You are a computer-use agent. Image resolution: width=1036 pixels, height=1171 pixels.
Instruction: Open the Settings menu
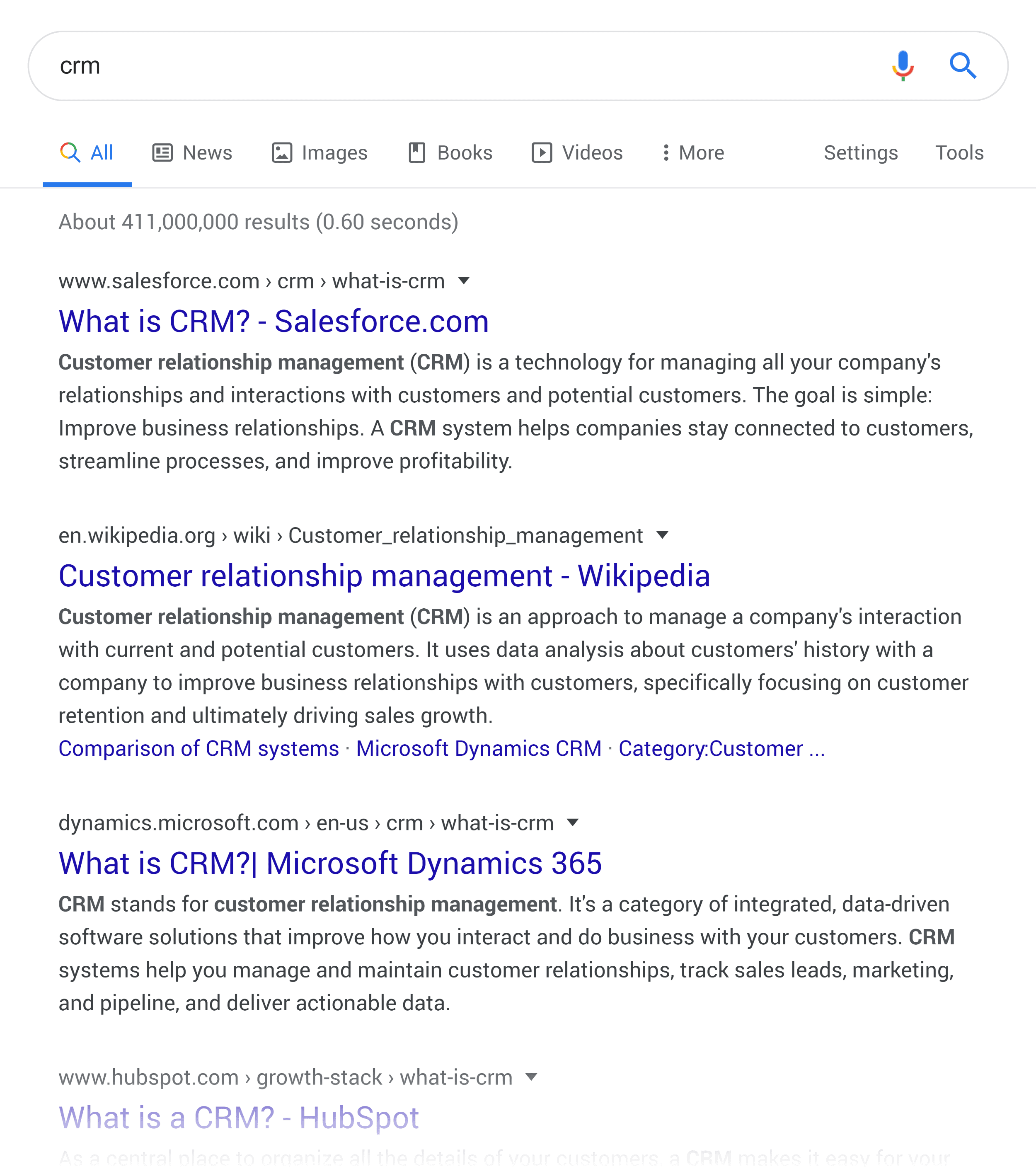point(861,153)
